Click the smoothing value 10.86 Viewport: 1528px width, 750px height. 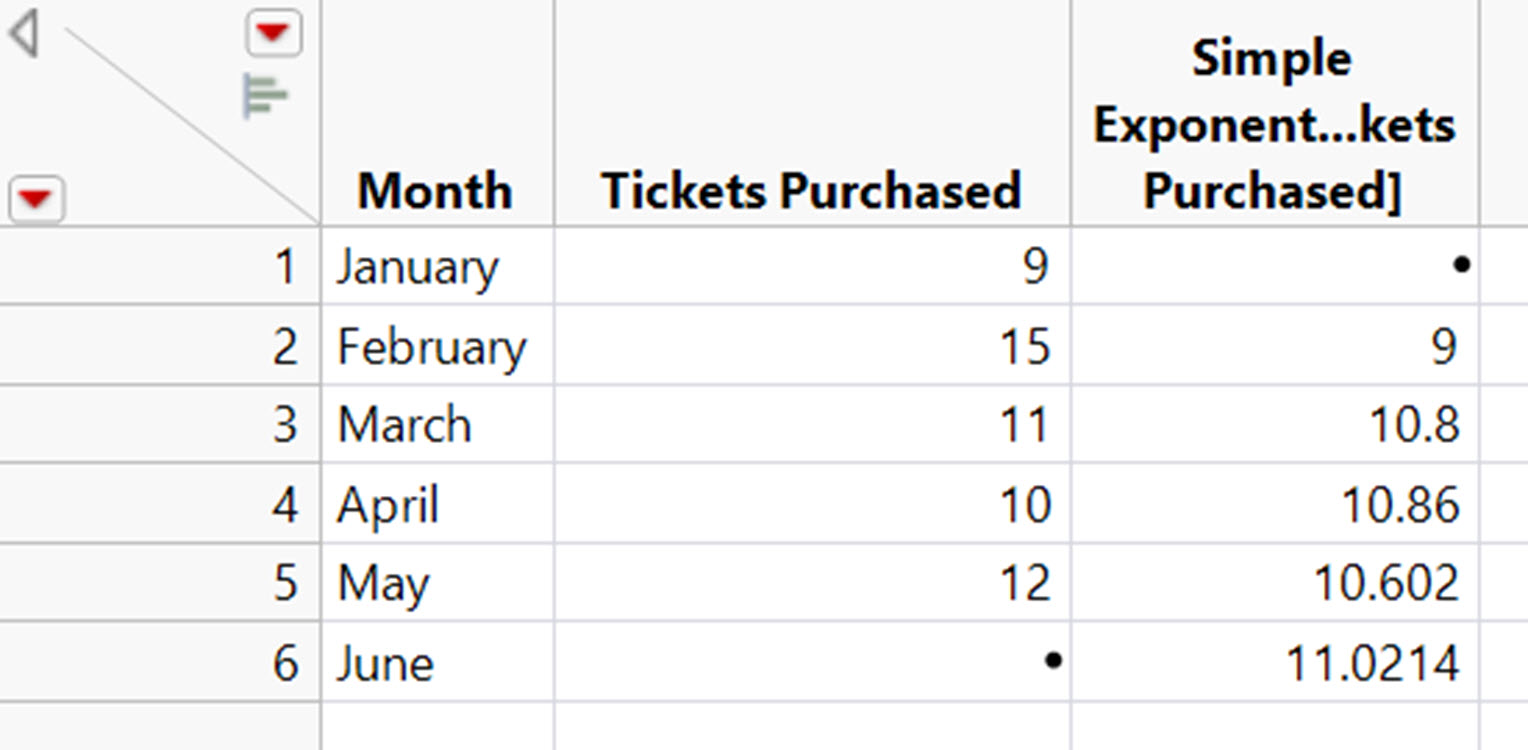point(1275,504)
